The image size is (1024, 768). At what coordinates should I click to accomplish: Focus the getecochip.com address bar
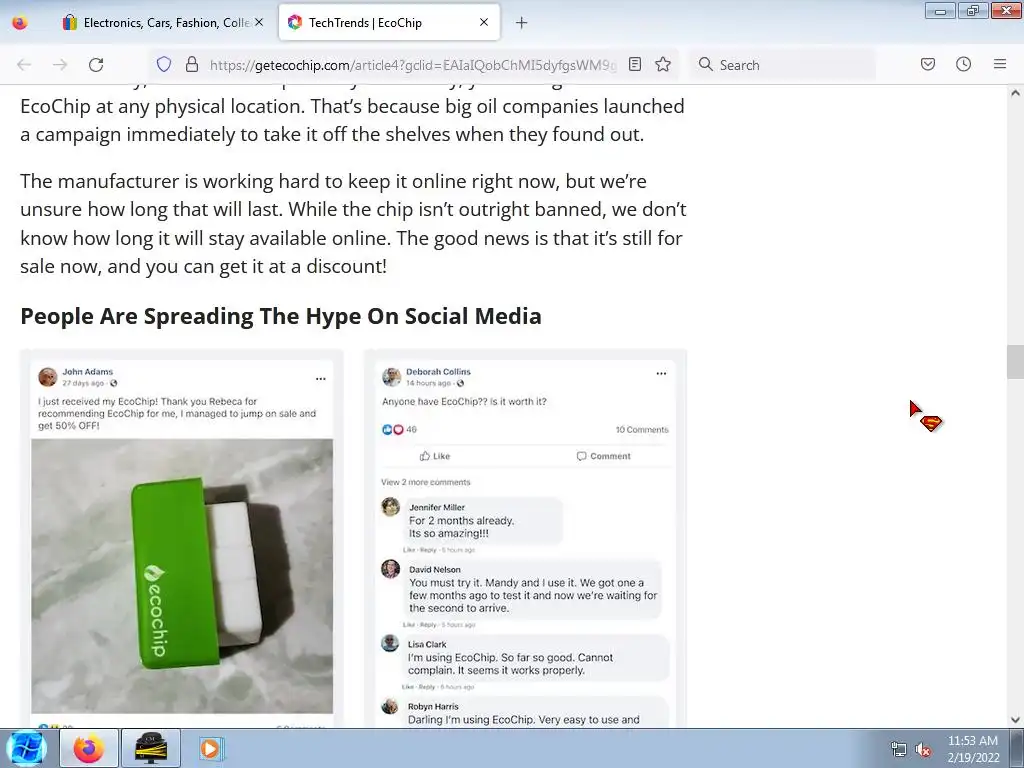tap(413, 65)
